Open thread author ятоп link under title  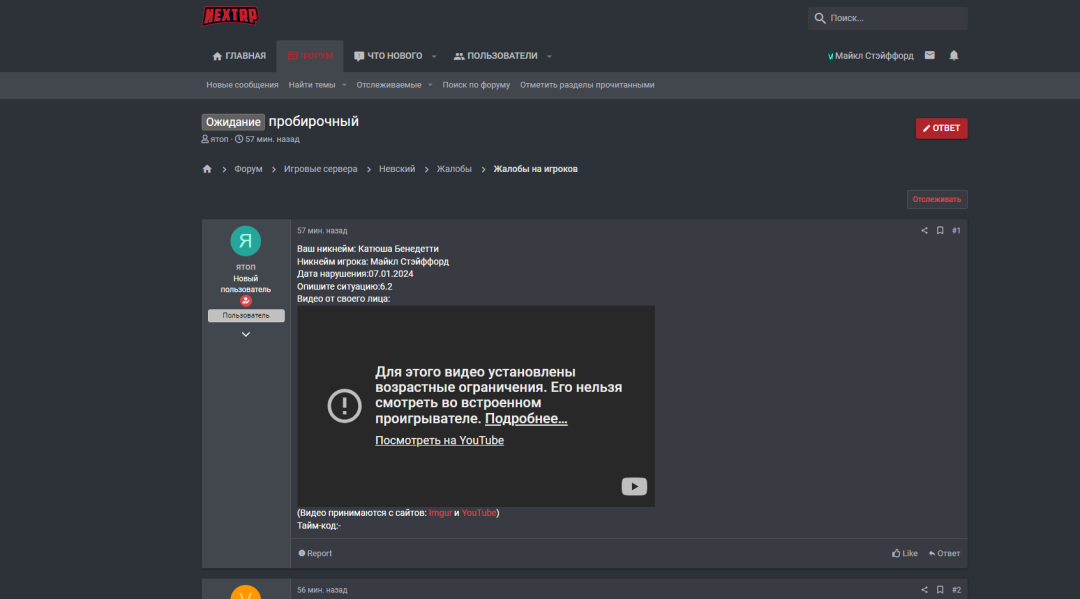pos(219,139)
